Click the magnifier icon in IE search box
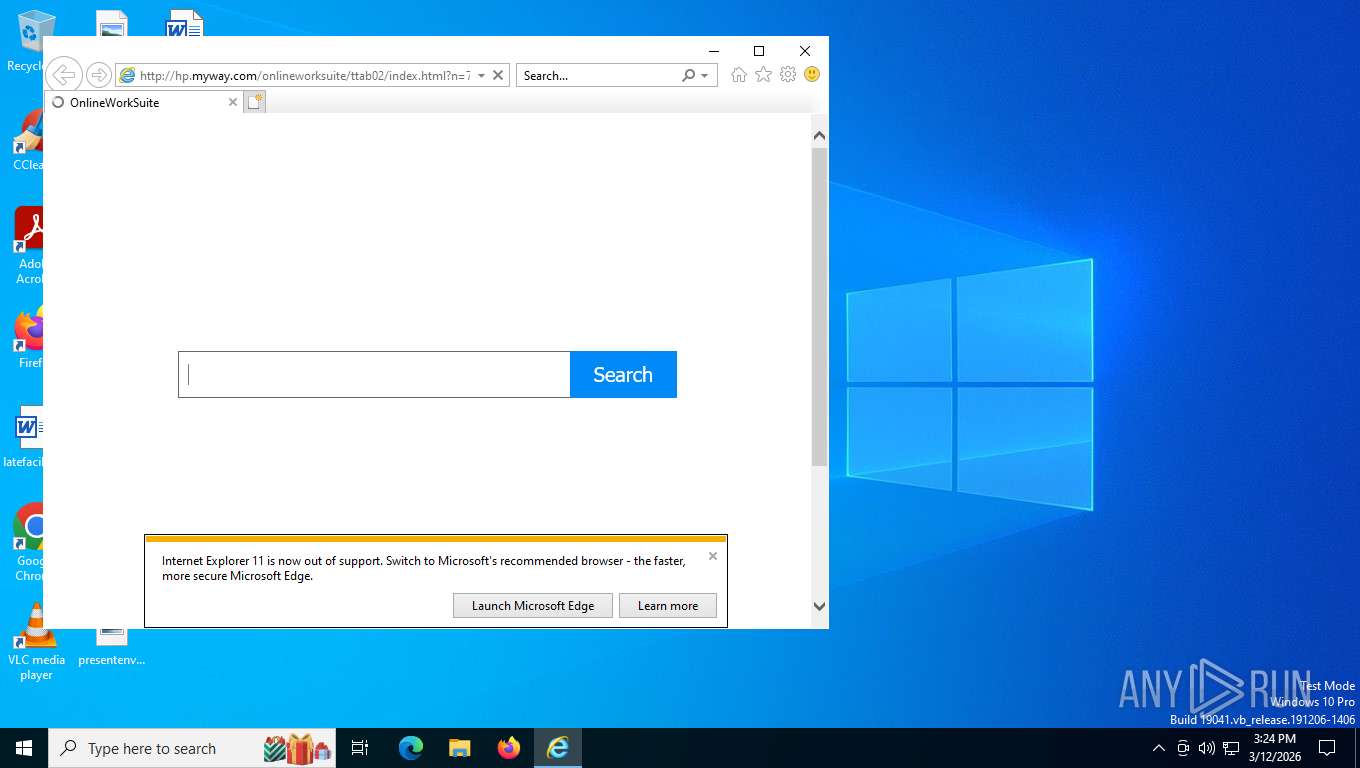This screenshot has height=768, width=1360. (x=688, y=75)
